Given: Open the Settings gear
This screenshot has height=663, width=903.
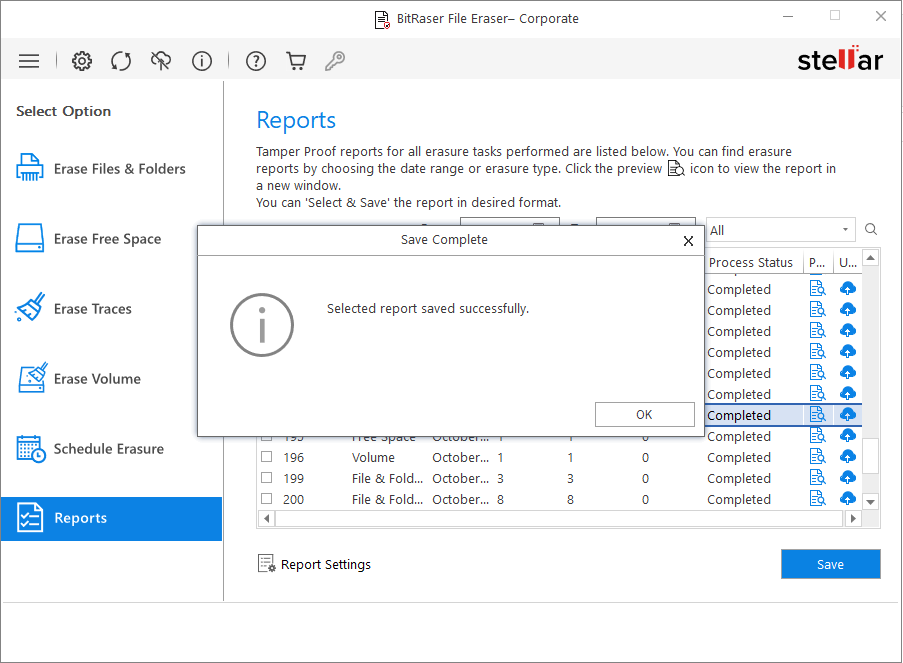Looking at the screenshot, I should (x=82, y=61).
